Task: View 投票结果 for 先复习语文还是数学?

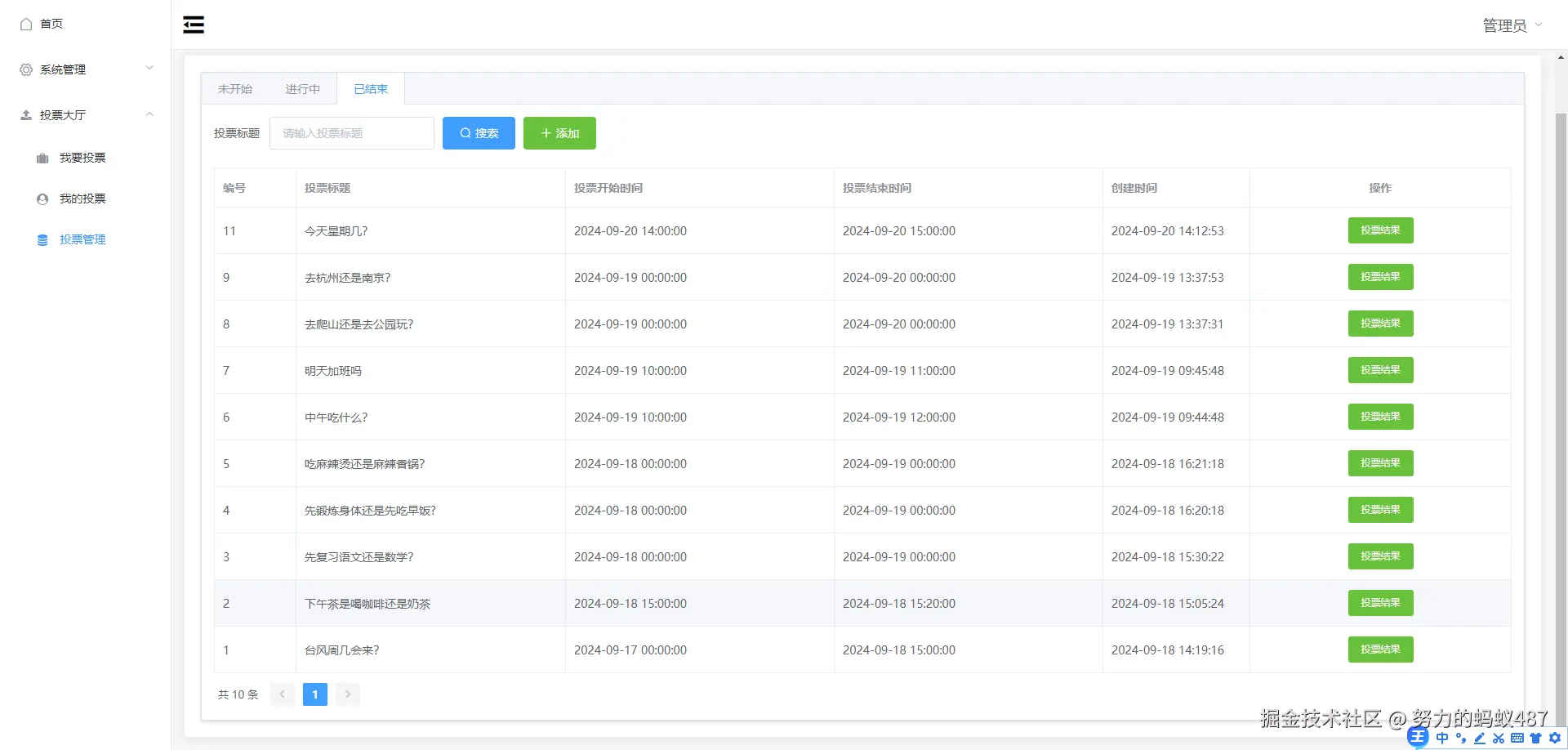Action: (x=1380, y=556)
